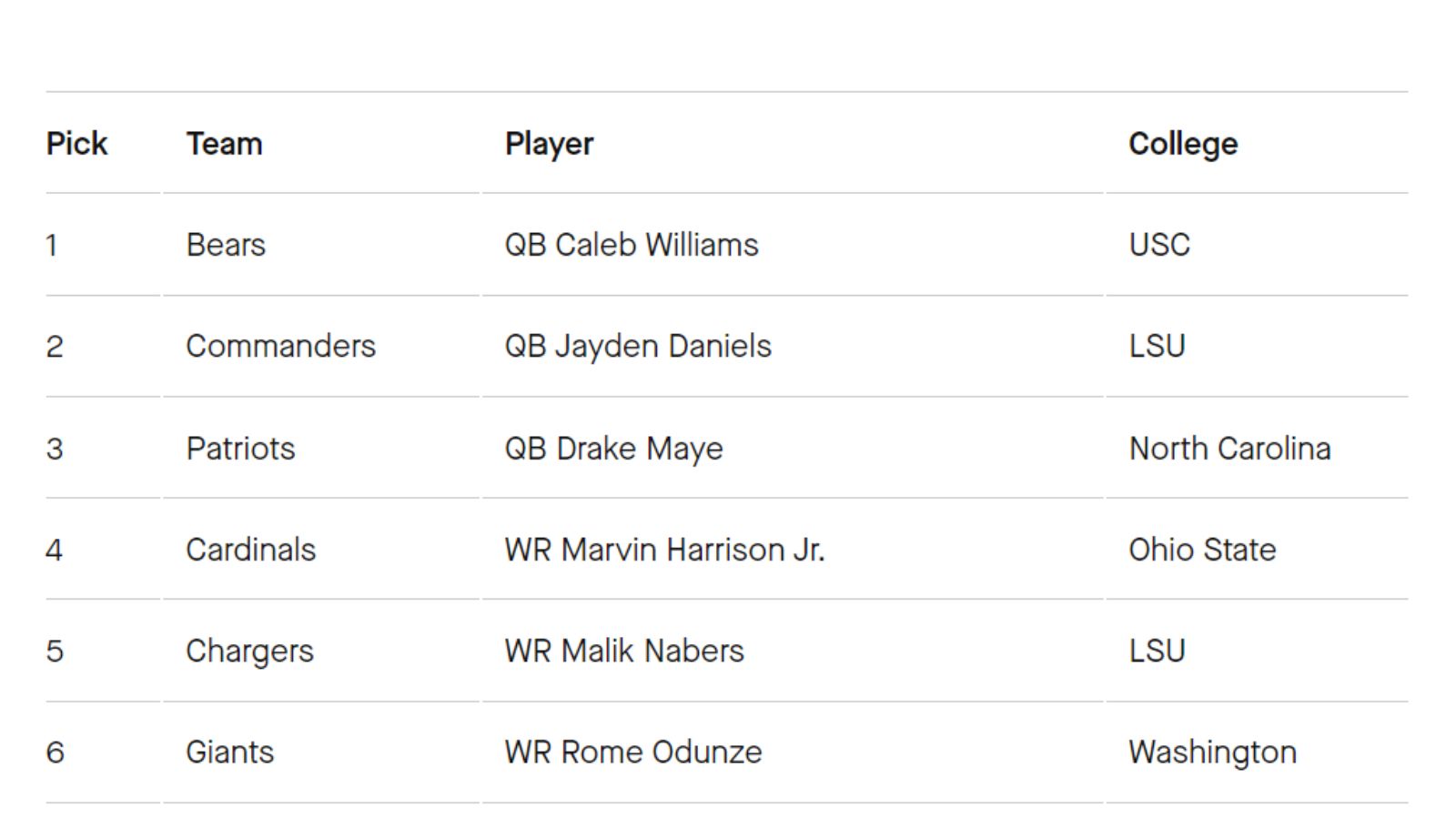This screenshot has height=819, width=1456.
Task: Click Ohio State college cell
Action: 1202,550
